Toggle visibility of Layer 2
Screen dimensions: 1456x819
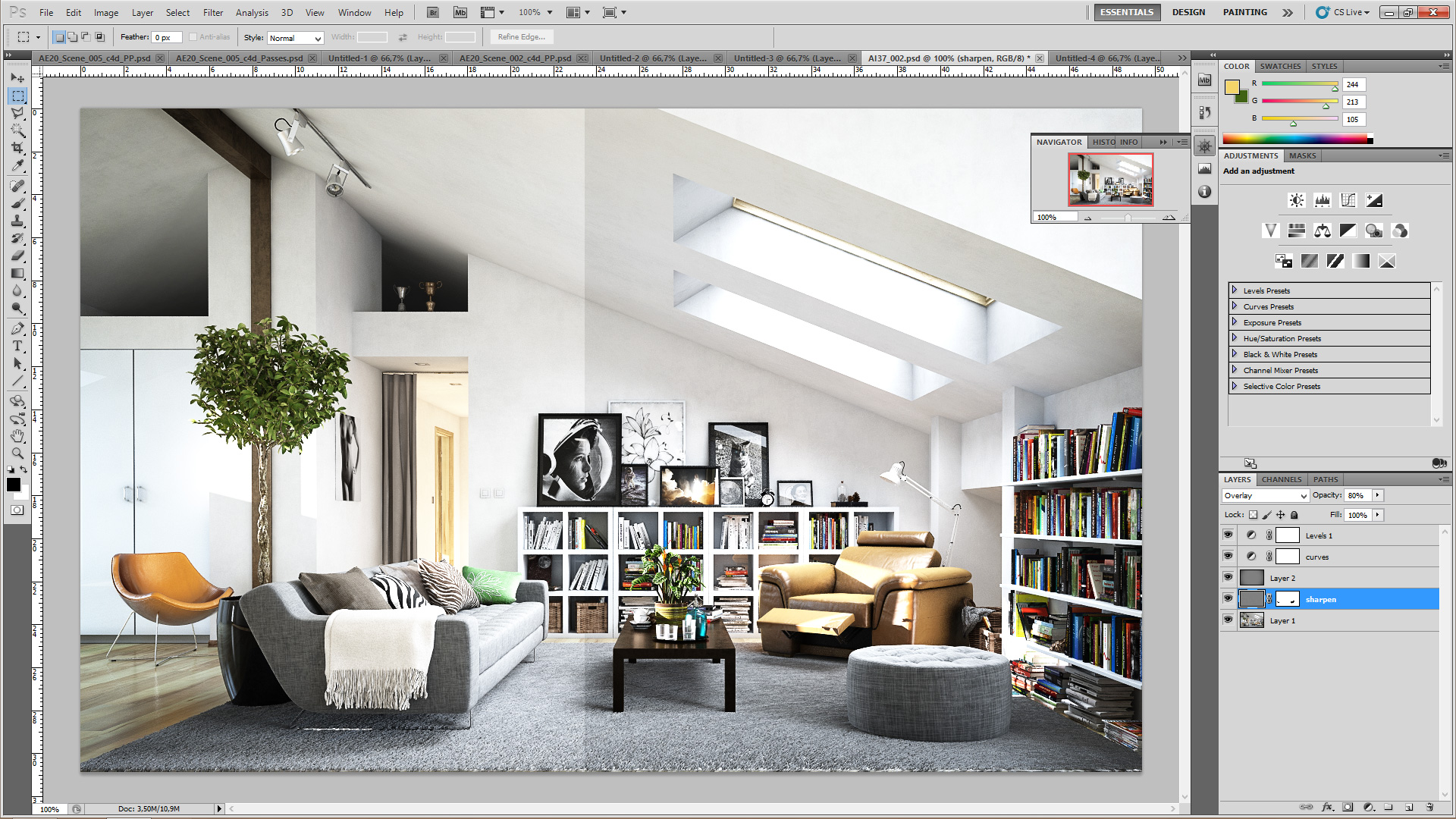[x=1228, y=577]
